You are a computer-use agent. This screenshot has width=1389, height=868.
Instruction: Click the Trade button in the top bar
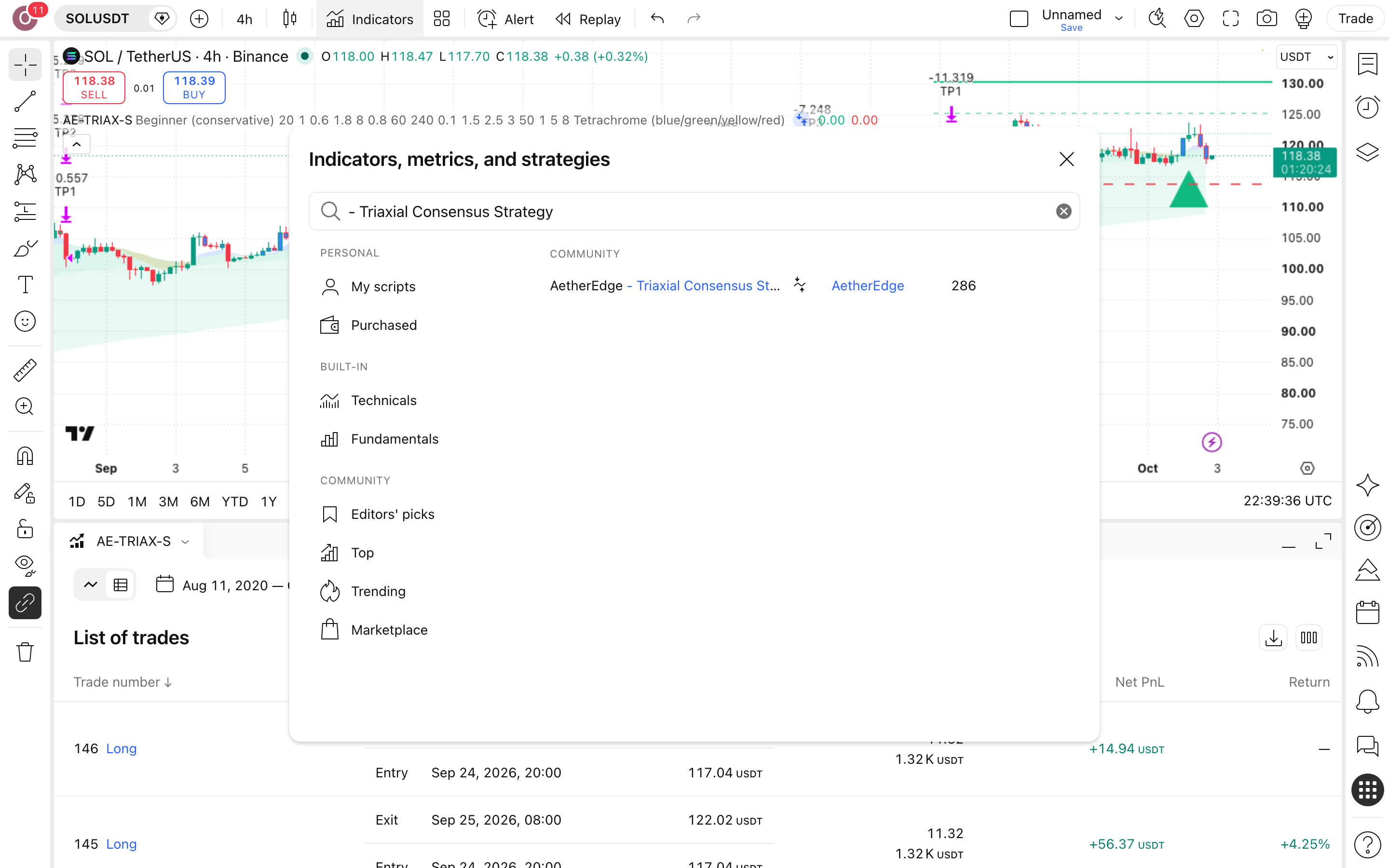coord(1355,19)
